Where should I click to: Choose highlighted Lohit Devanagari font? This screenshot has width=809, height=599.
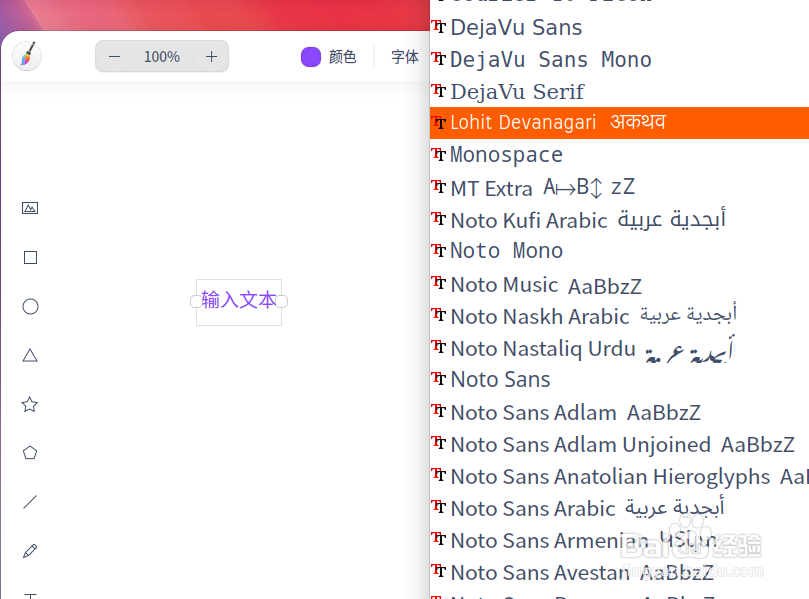(x=619, y=123)
